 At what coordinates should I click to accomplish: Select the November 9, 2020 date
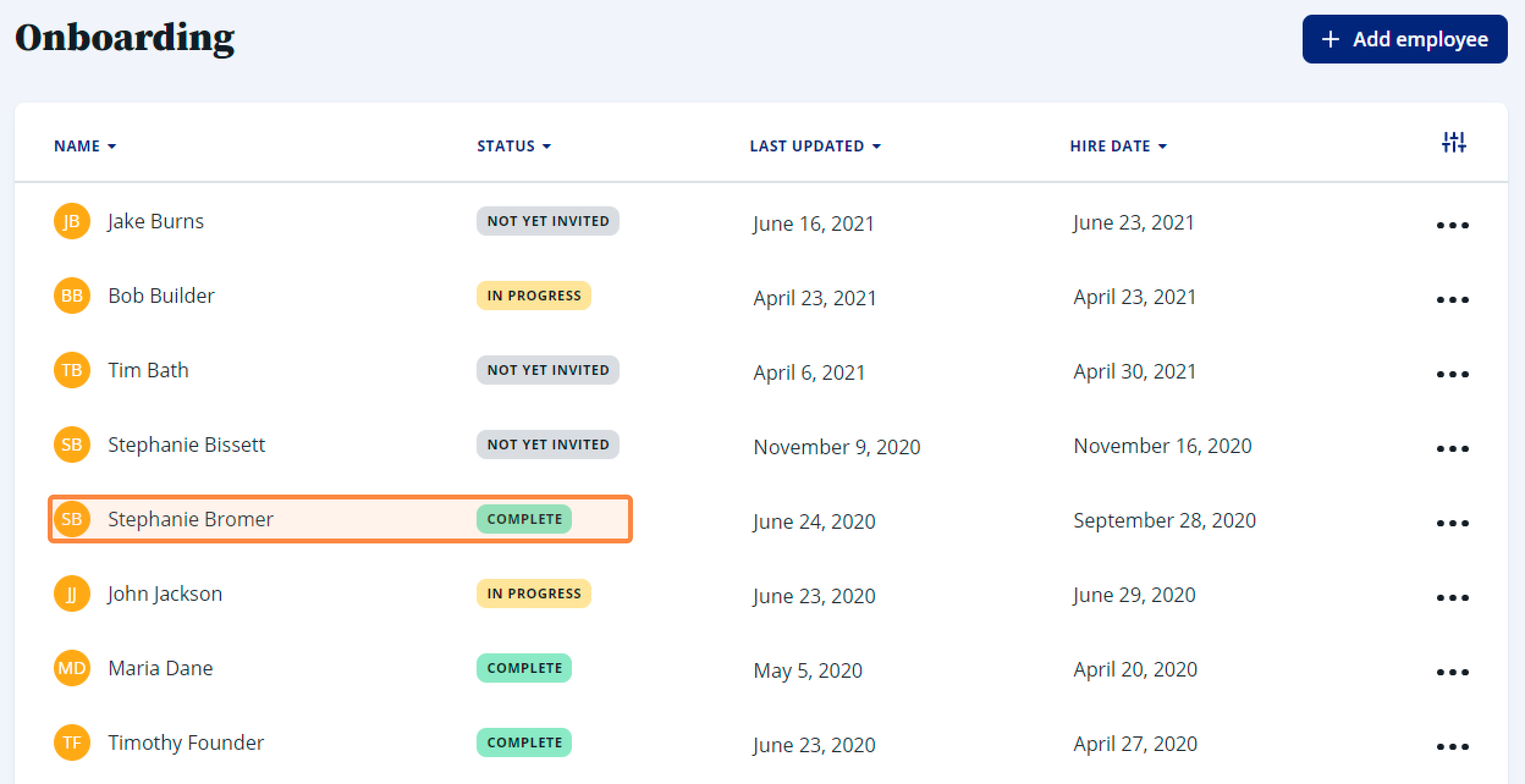[837, 447]
